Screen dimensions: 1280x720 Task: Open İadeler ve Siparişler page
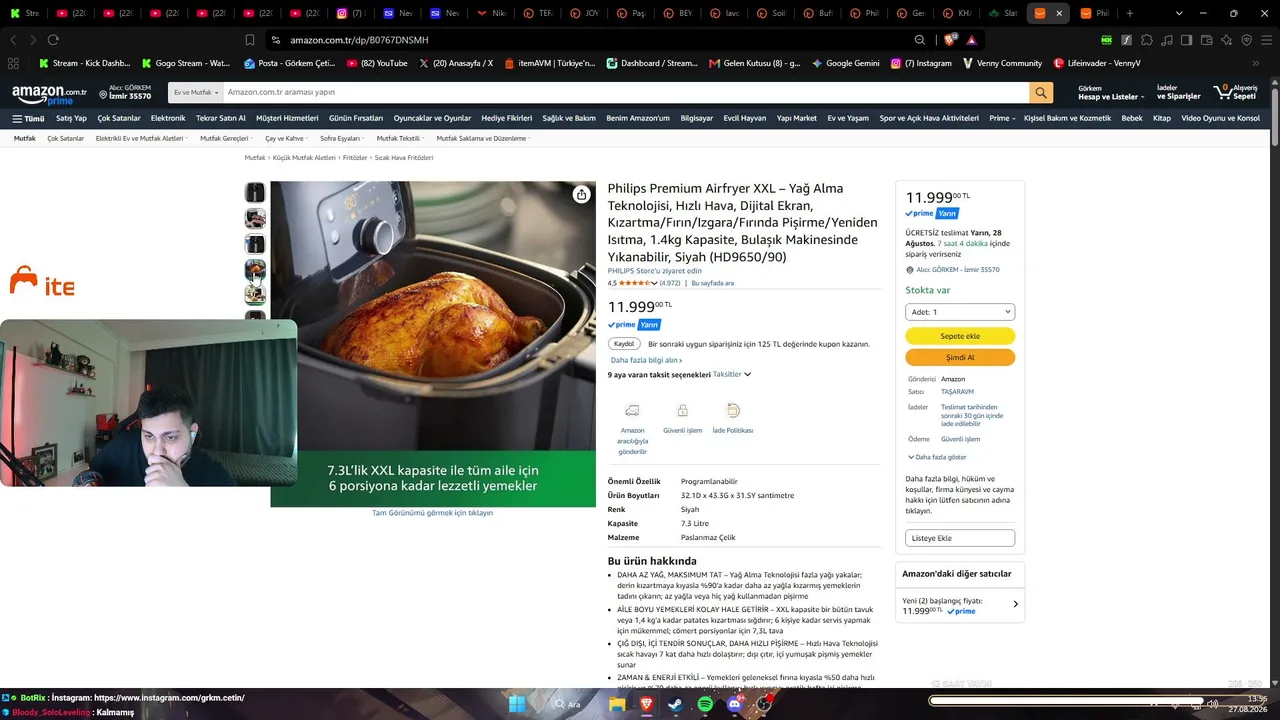pos(1178,92)
